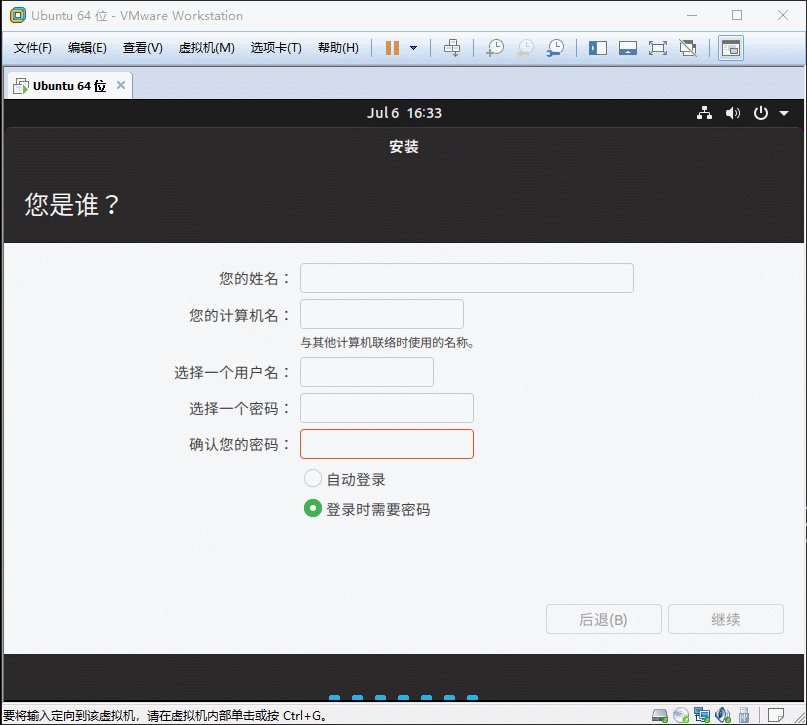Take a snapshot of the VM
This screenshot has width=807, height=725.
click(x=495, y=48)
